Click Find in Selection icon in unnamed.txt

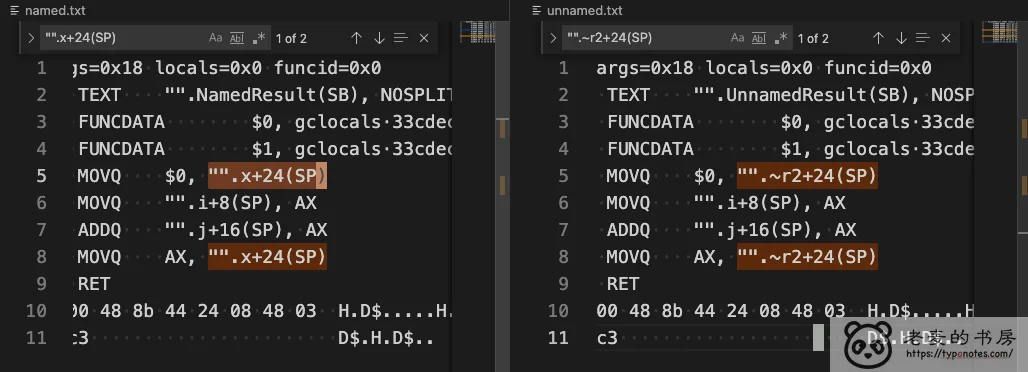[x=923, y=38]
